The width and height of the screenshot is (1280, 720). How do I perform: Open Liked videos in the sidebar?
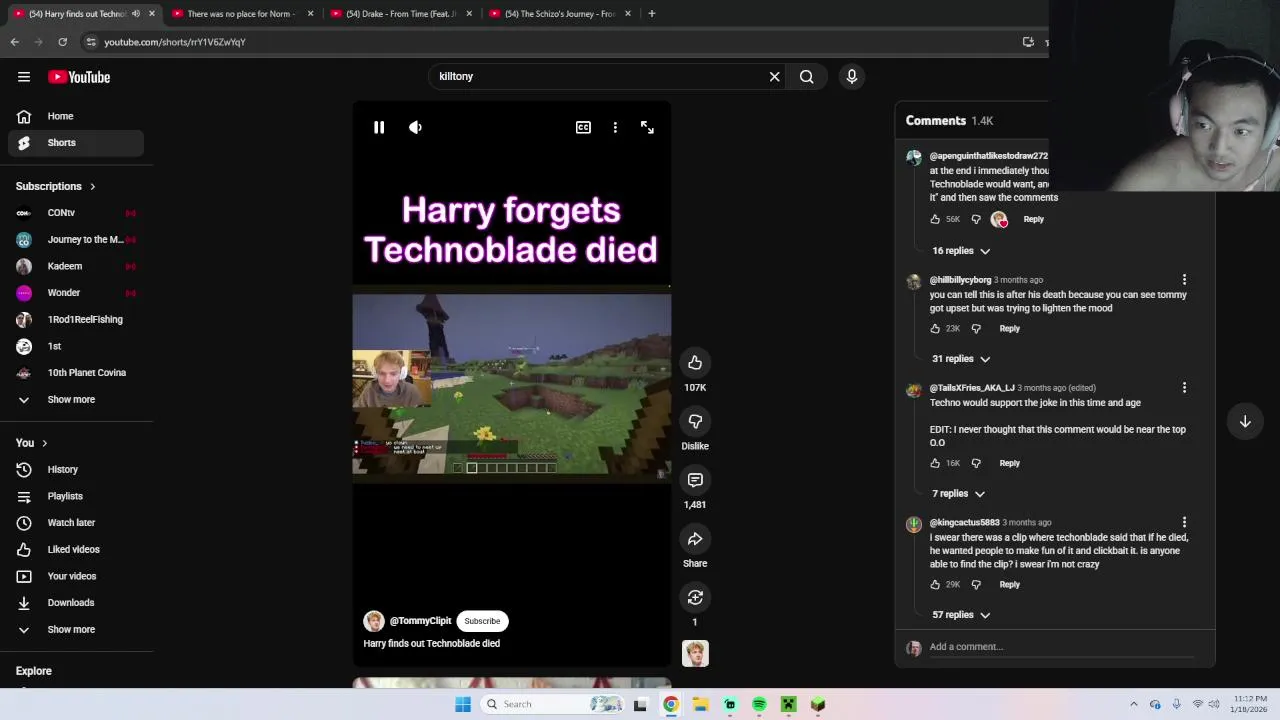pos(76,550)
